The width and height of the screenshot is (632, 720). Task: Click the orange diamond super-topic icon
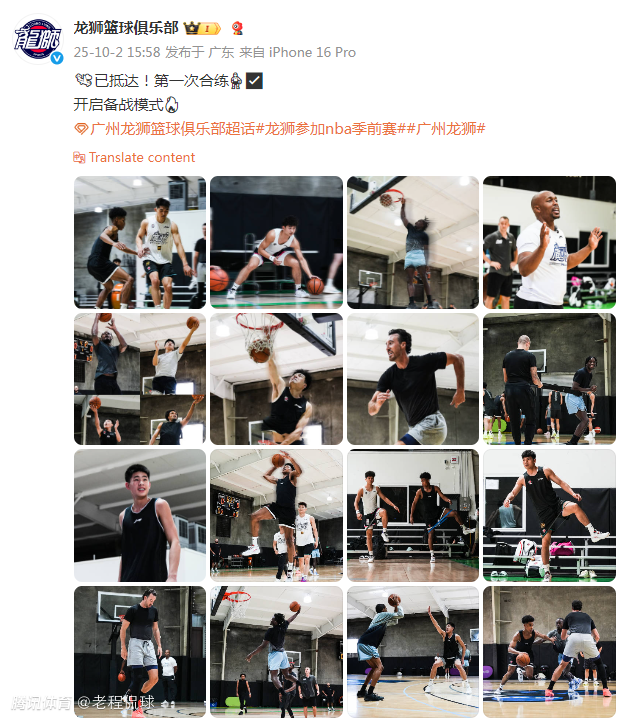click(x=81, y=129)
